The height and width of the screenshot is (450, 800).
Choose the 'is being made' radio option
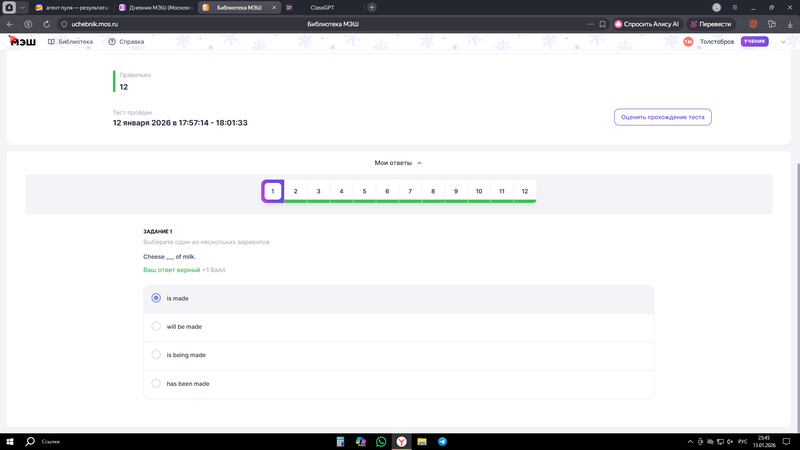pos(156,355)
